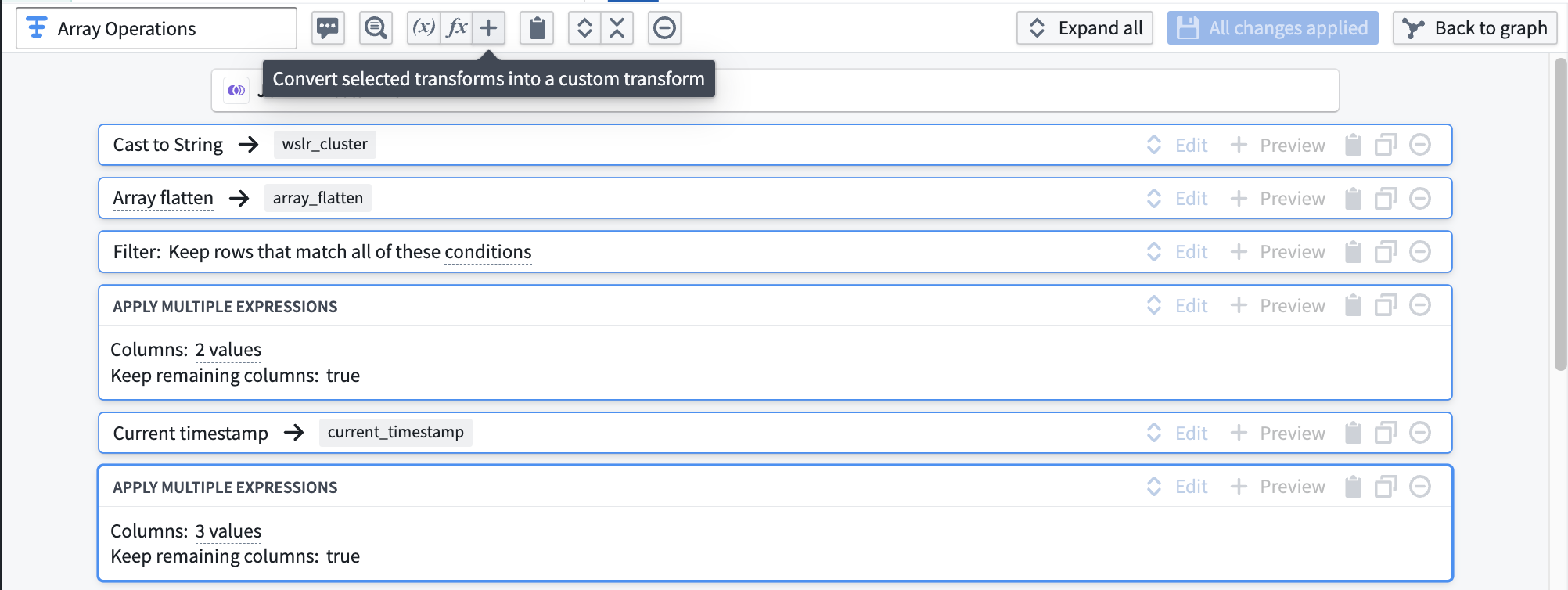Click the Array Operations name field

pos(156,28)
